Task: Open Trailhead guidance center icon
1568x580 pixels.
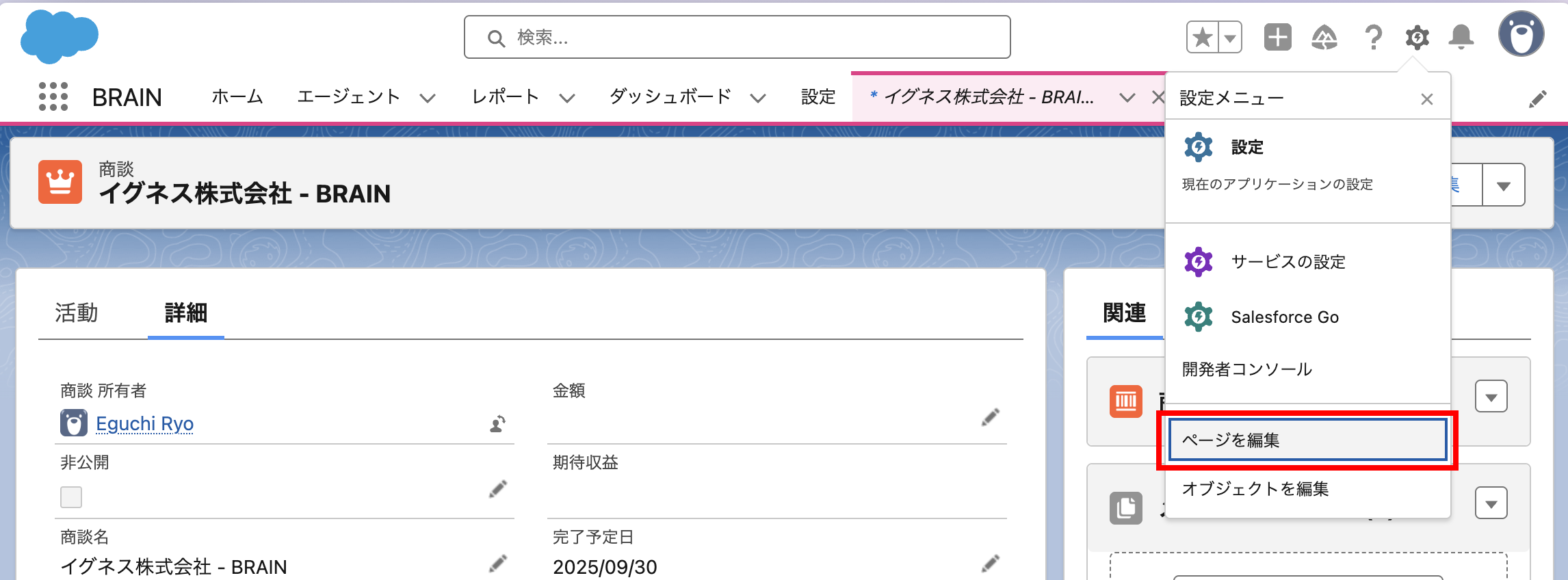Action: coord(1324,37)
